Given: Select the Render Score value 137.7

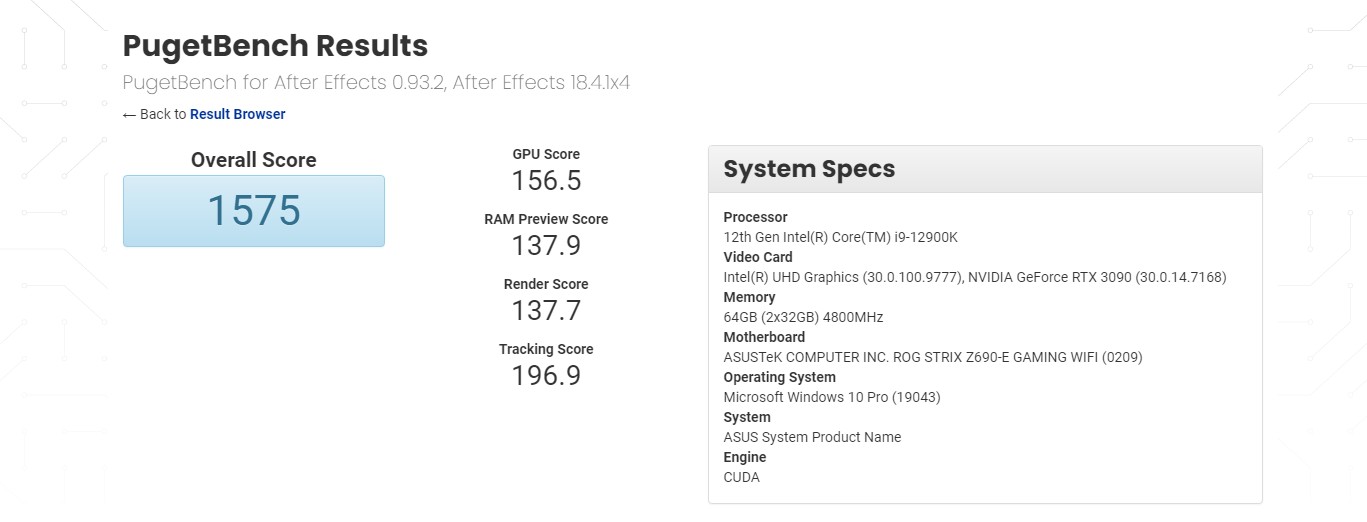Looking at the screenshot, I should [x=546, y=311].
